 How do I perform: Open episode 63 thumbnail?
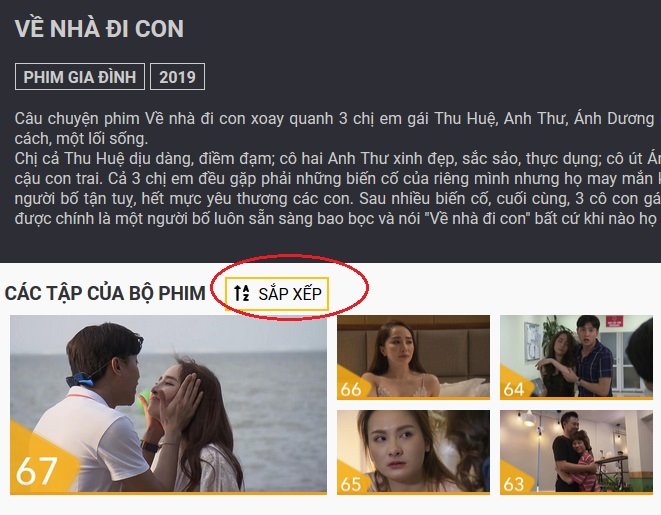(576, 452)
